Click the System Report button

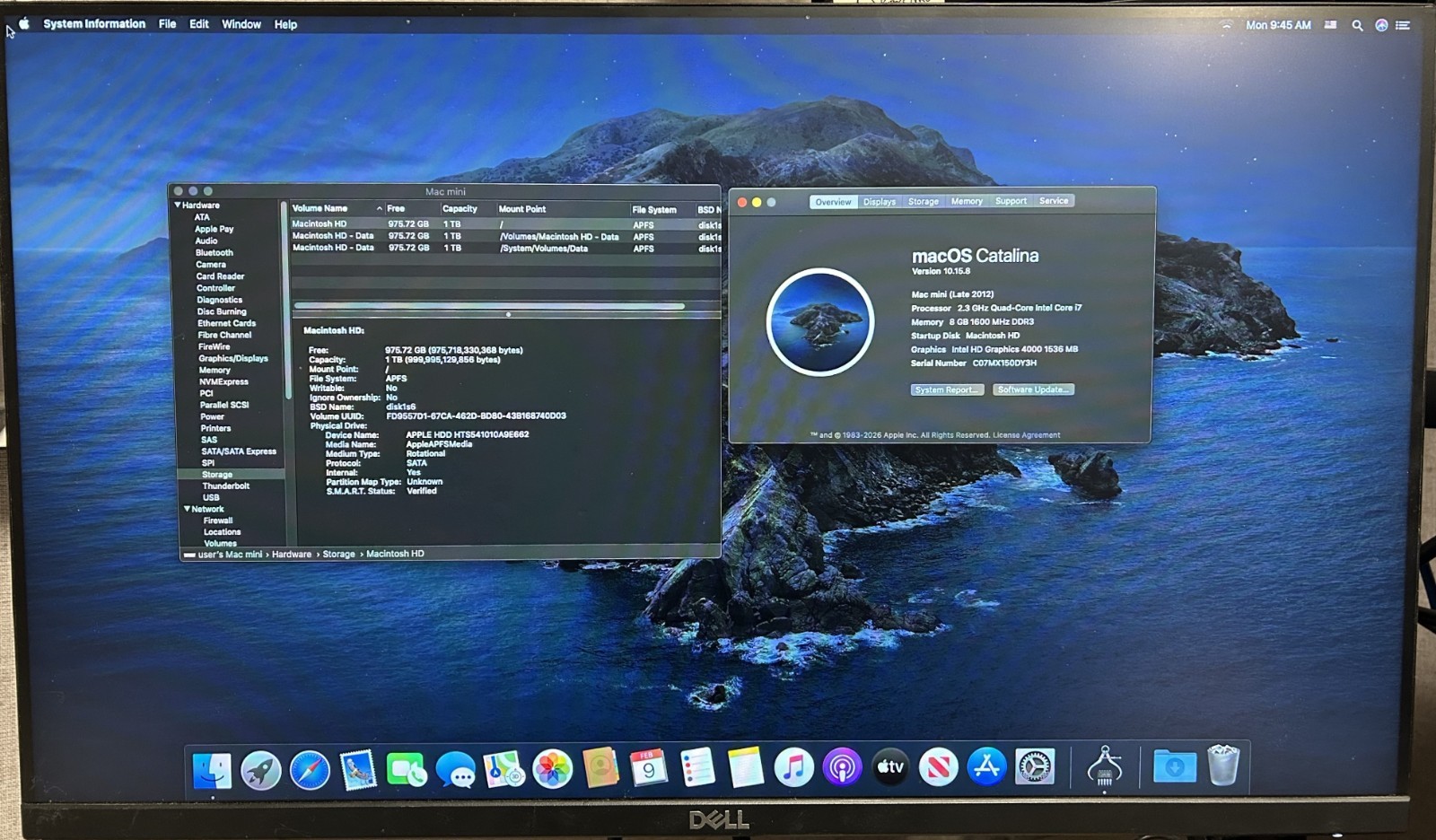coord(947,389)
